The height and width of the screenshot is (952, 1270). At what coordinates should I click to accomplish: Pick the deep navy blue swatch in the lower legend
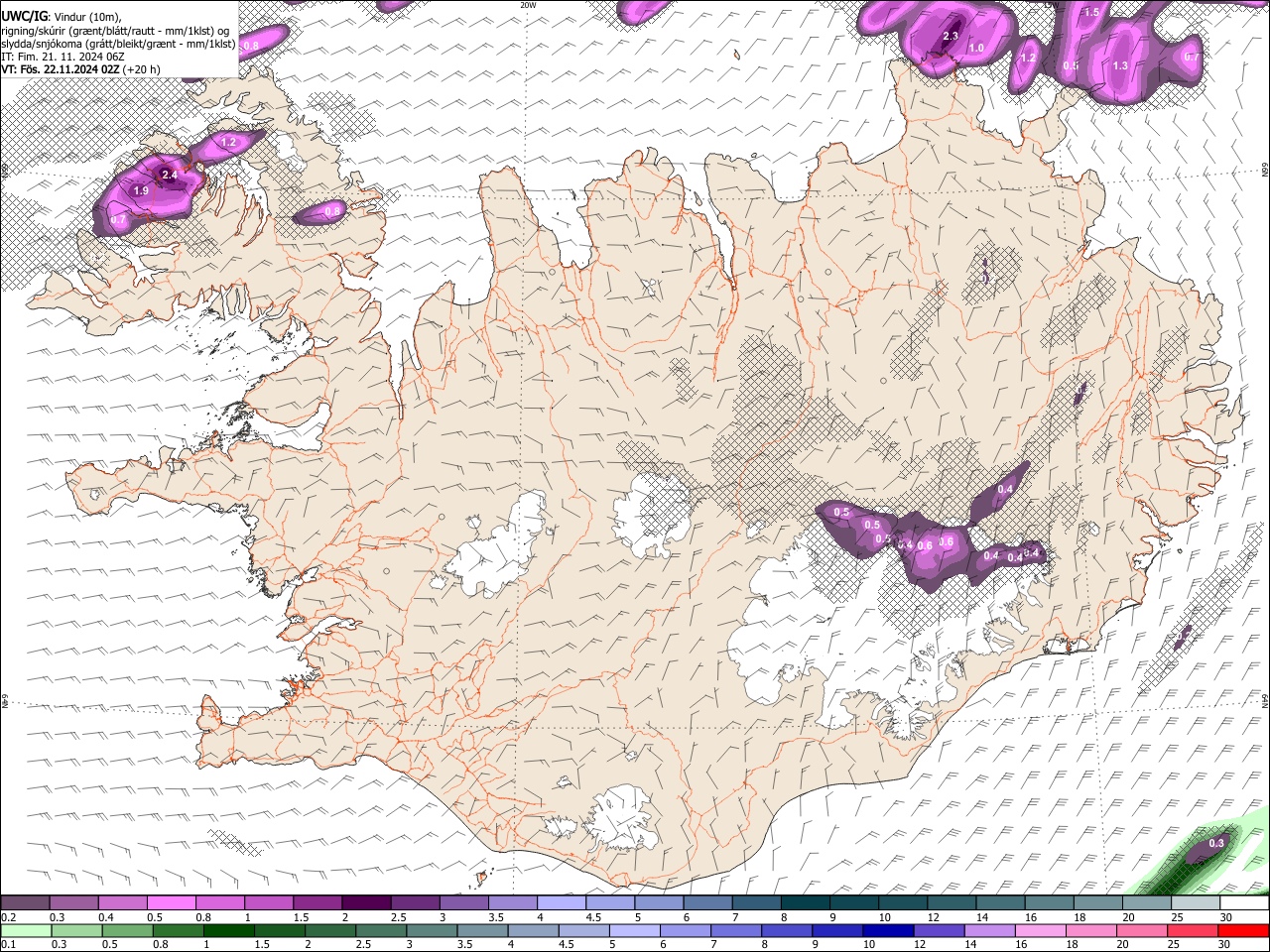pyautogui.click(x=886, y=930)
